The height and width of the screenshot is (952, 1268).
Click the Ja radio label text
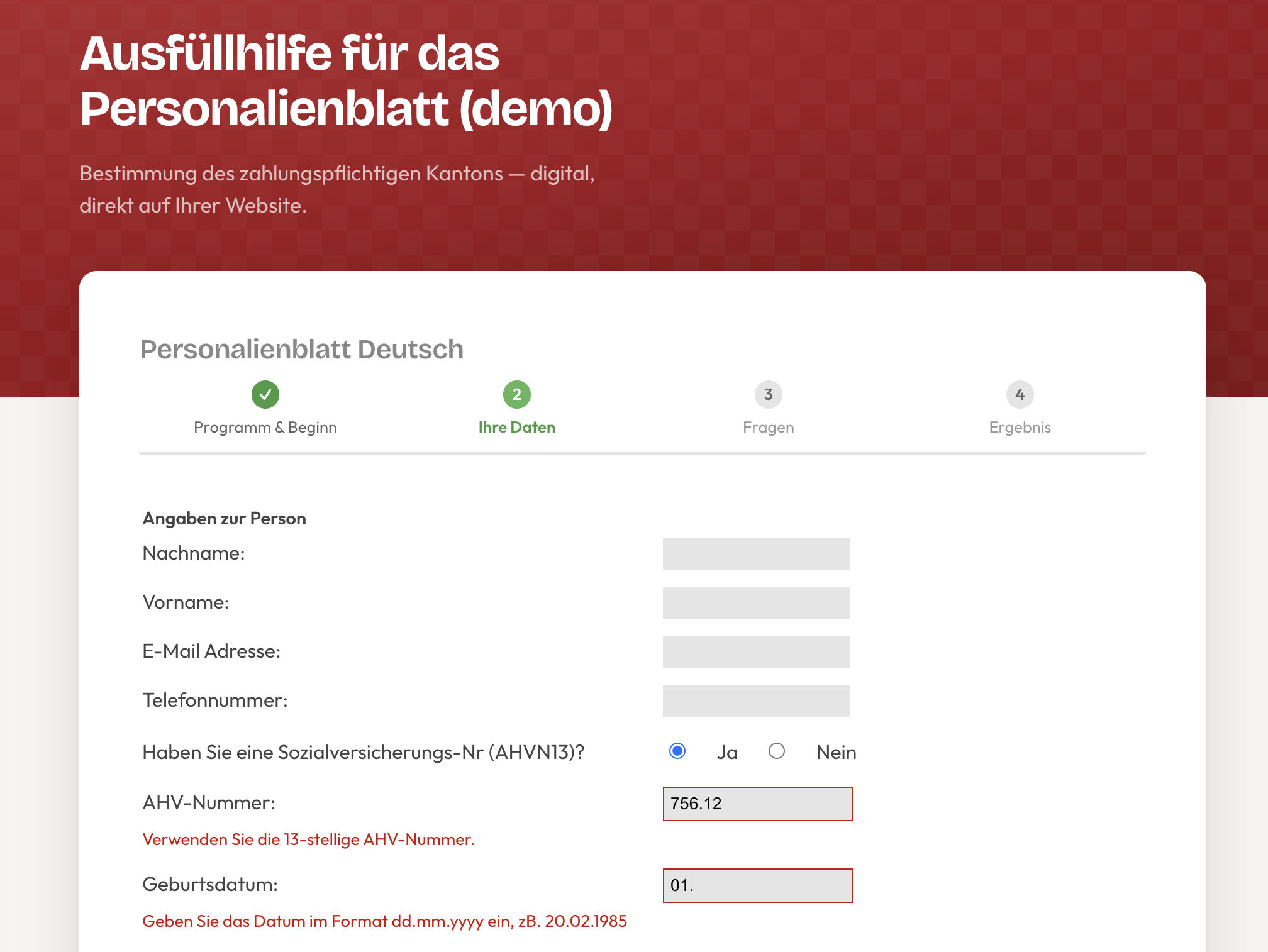tap(727, 752)
